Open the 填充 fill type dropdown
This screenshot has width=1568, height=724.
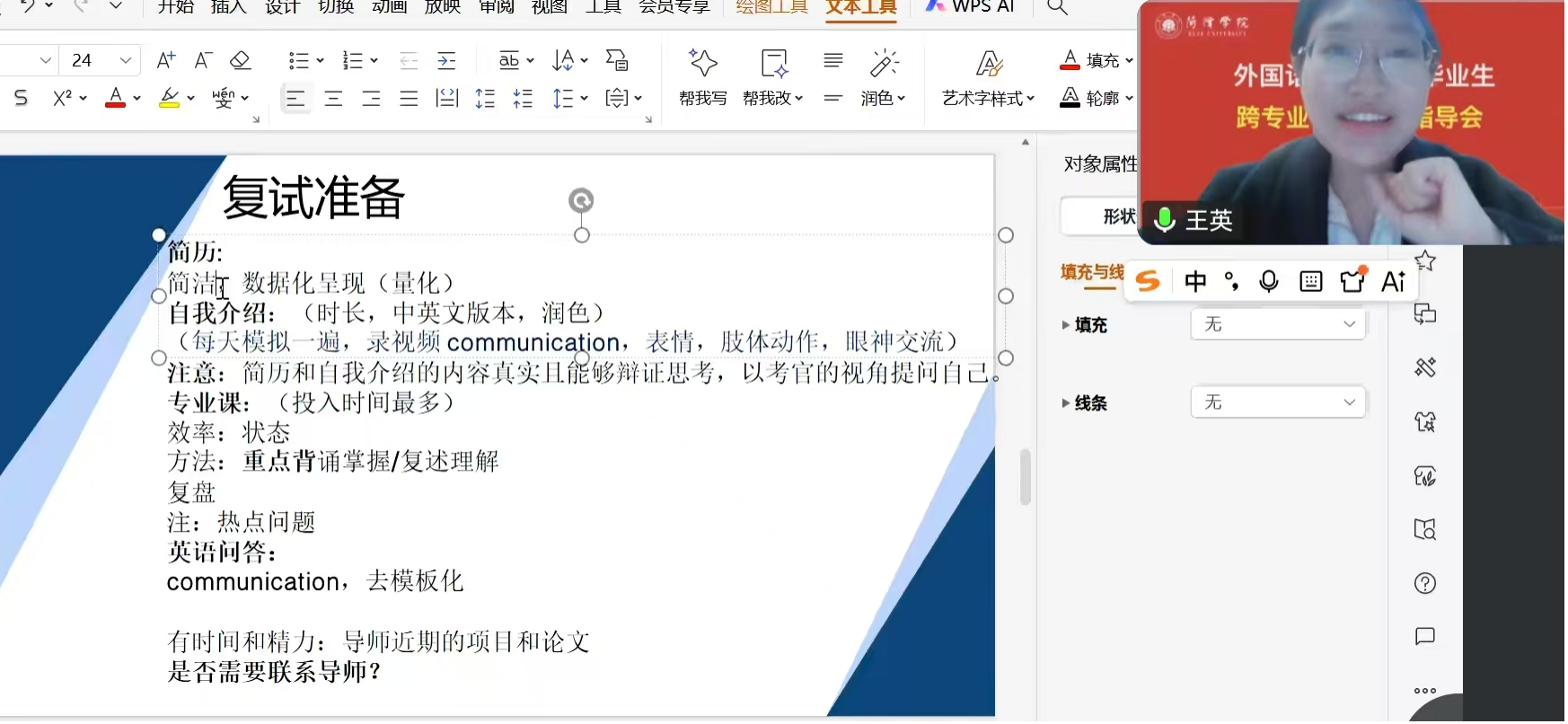(1277, 324)
